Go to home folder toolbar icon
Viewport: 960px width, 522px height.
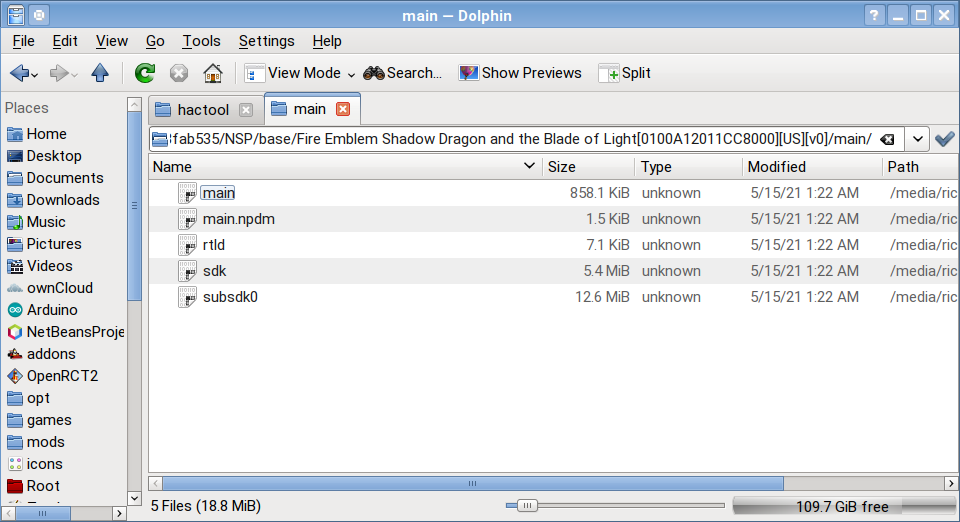(x=212, y=73)
